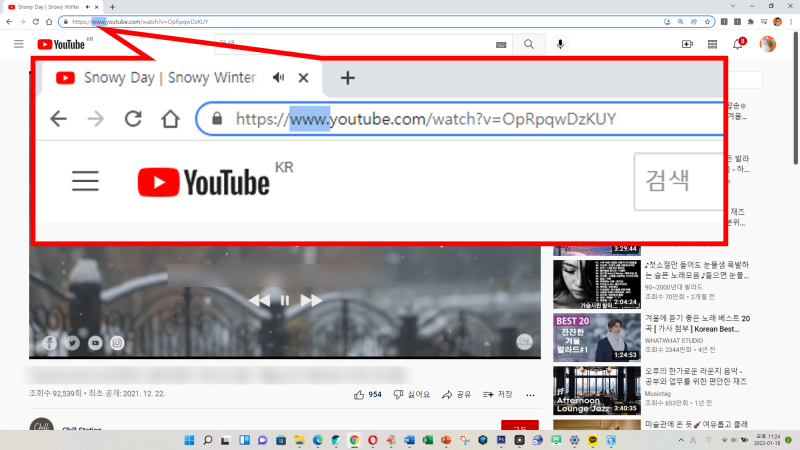This screenshot has width=800, height=450.
Task: Dislike the video with 싫어요
Action: pos(411,394)
